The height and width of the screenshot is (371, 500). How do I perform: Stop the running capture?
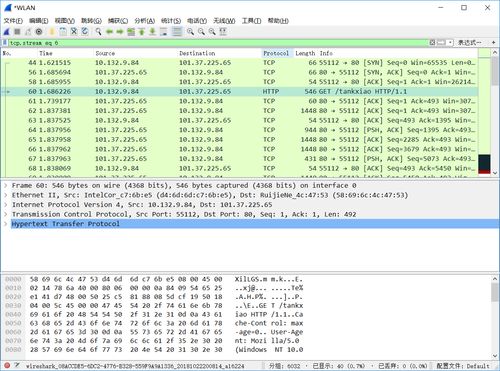tap(17, 32)
